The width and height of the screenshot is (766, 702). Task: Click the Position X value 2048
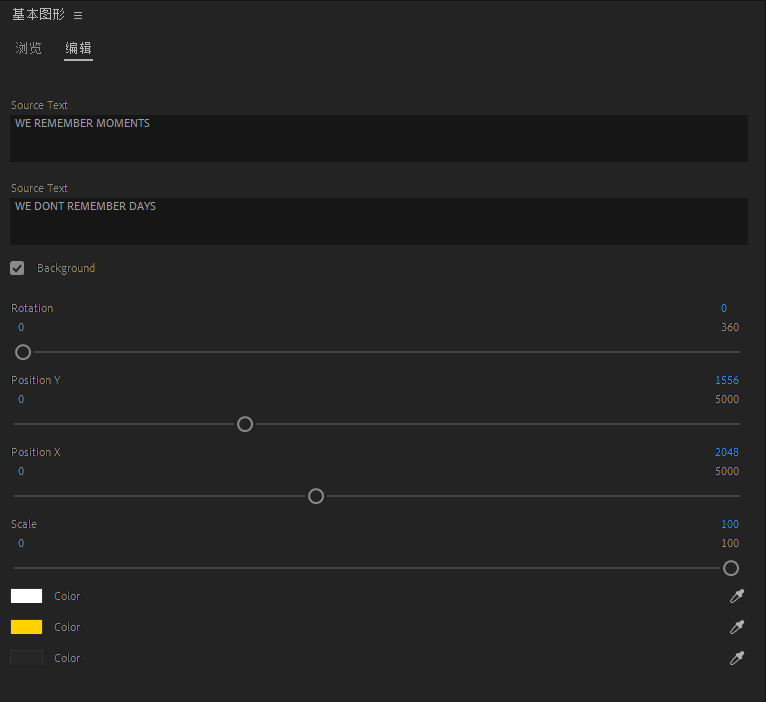(727, 452)
